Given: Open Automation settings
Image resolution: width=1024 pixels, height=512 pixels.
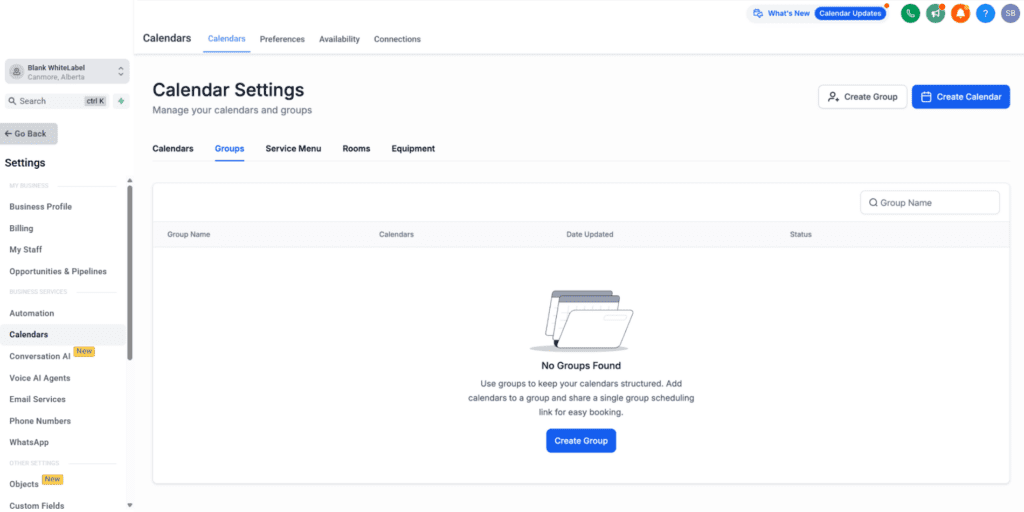Looking at the screenshot, I should tap(31, 313).
